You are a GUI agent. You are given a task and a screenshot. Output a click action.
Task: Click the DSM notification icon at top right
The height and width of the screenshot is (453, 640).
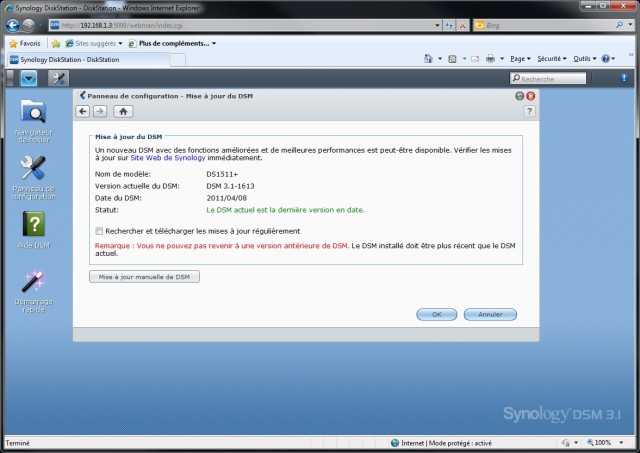point(624,78)
